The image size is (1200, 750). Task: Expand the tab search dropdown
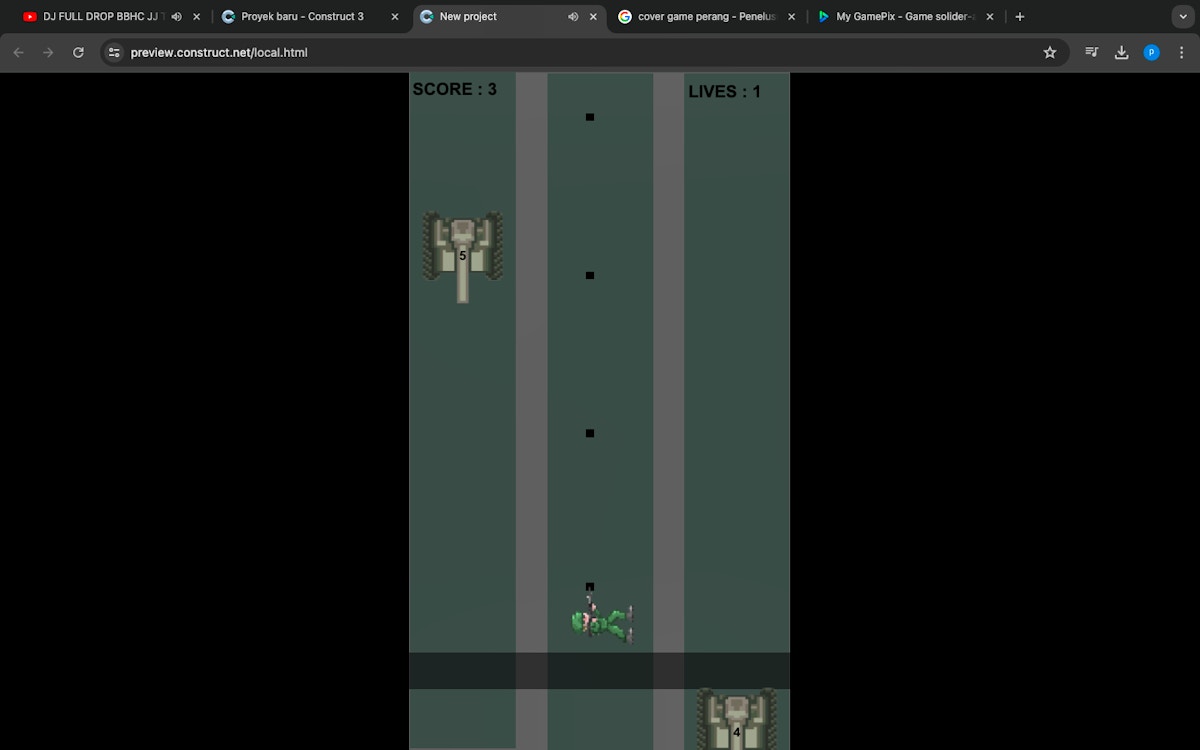1183,17
